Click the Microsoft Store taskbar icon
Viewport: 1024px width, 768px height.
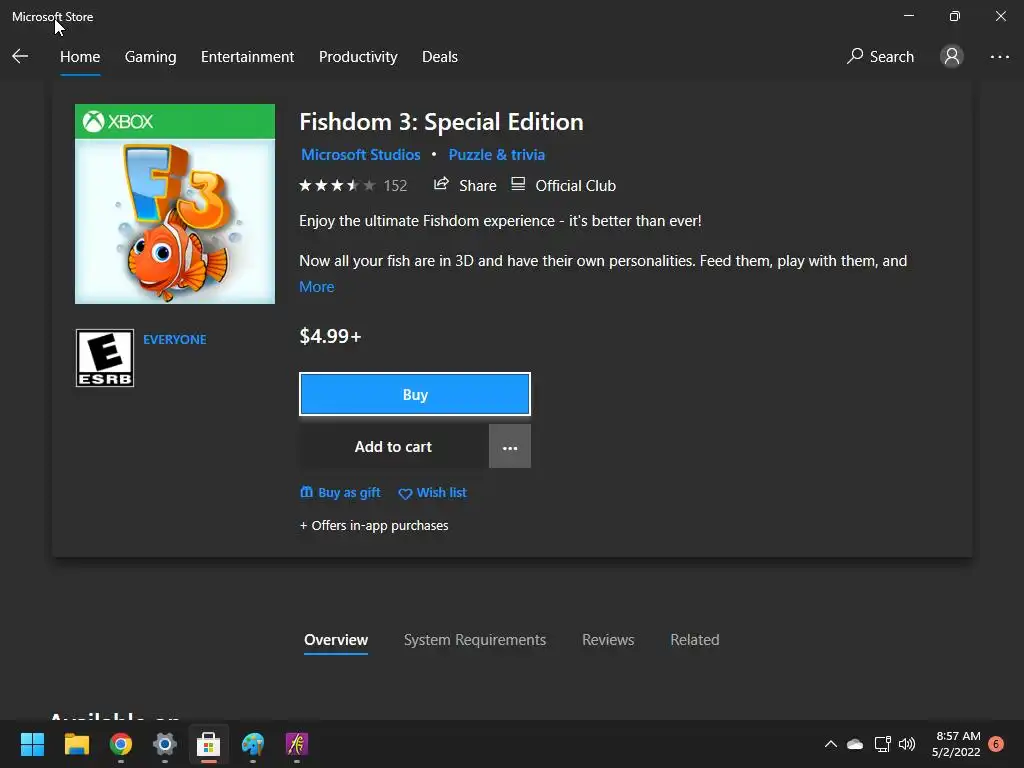(x=208, y=744)
